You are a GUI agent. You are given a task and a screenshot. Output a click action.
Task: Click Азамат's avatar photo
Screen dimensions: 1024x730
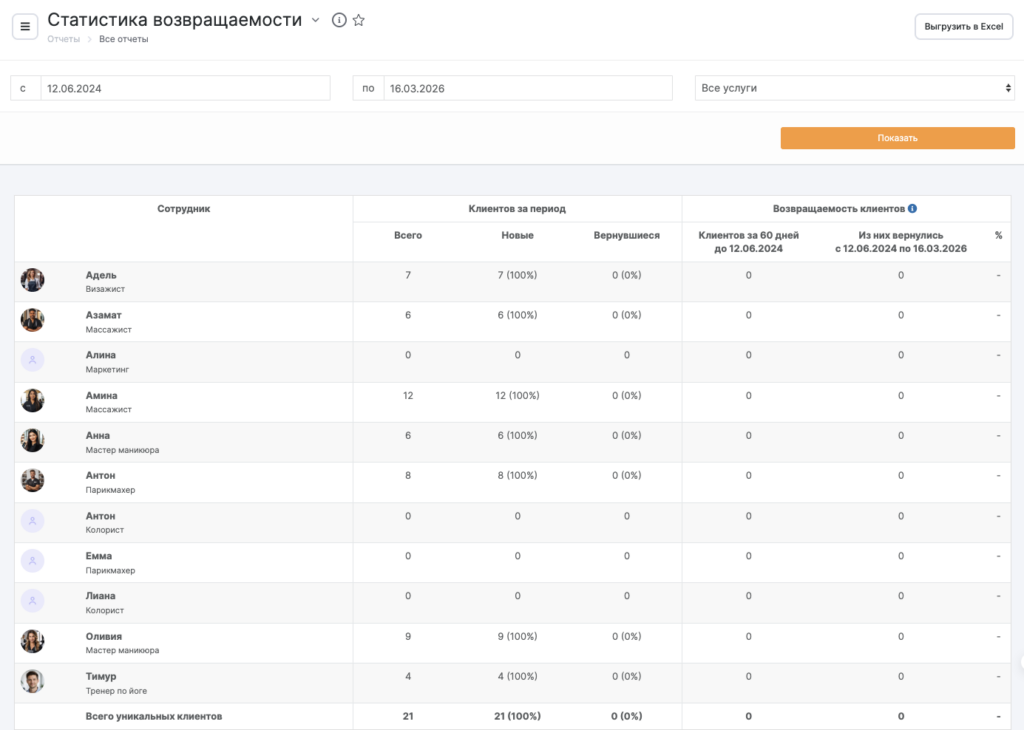[33, 321]
